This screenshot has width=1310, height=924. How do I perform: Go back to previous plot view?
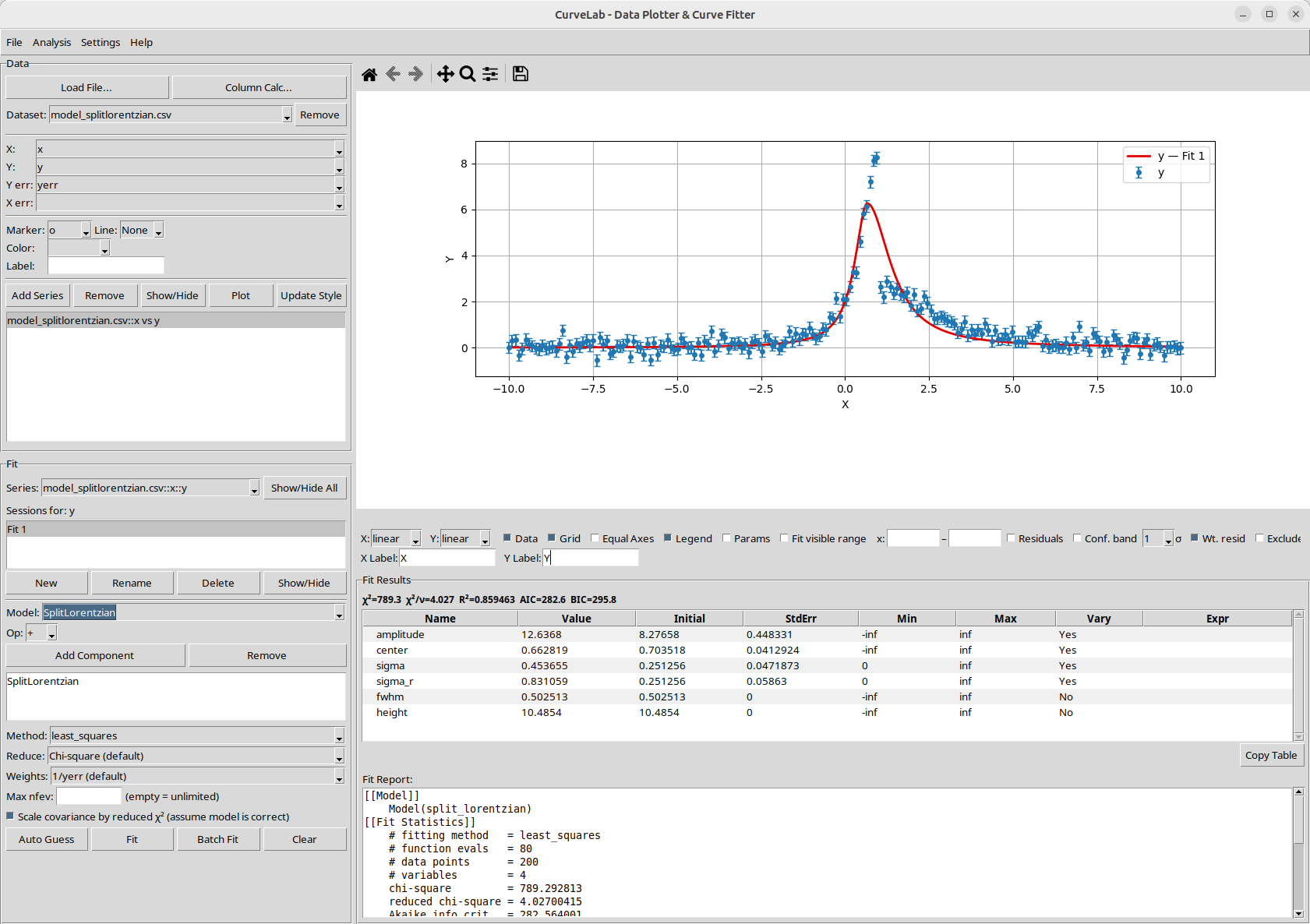click(x=393, y=74)
